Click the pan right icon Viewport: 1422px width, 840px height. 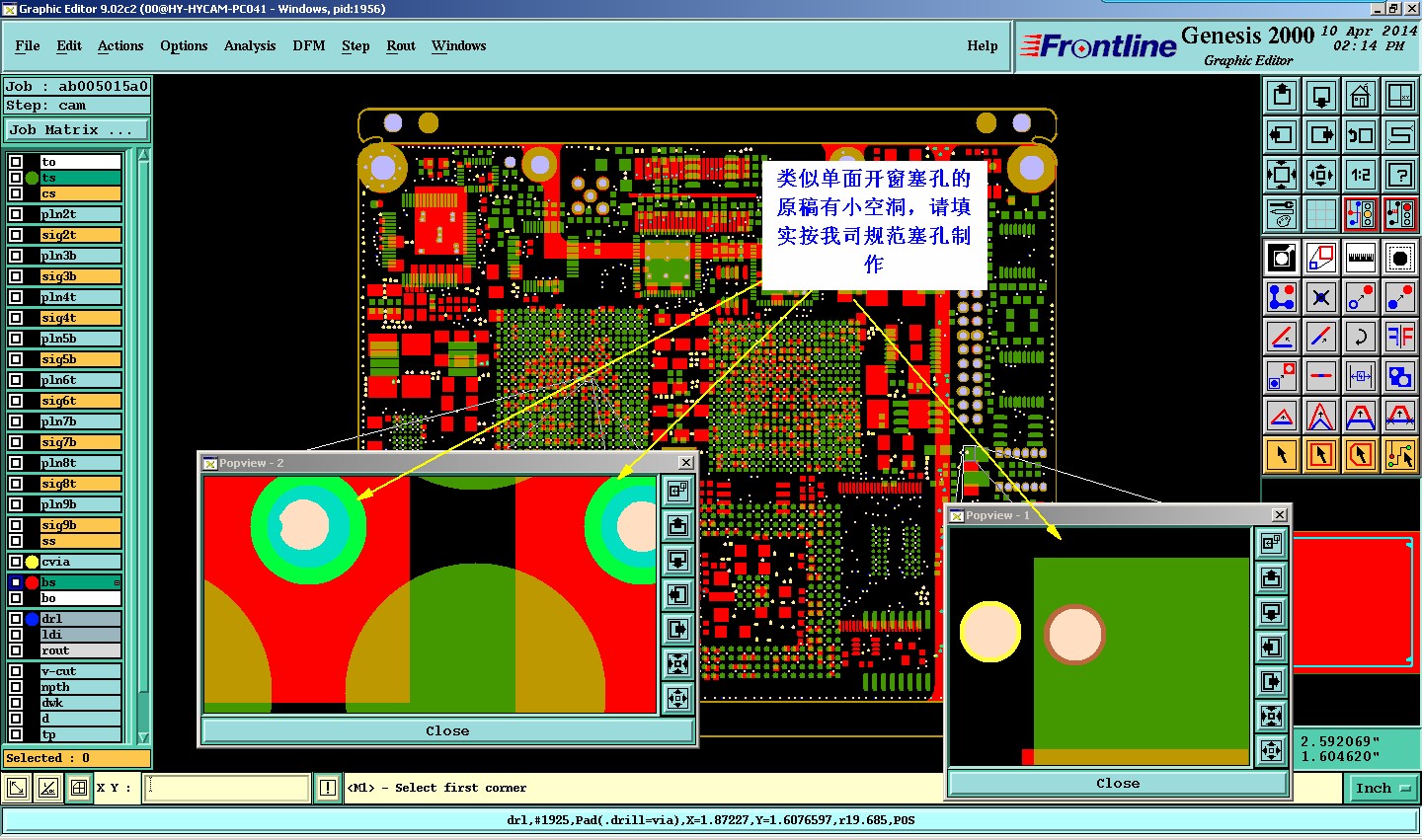[x=1321, y=135]
